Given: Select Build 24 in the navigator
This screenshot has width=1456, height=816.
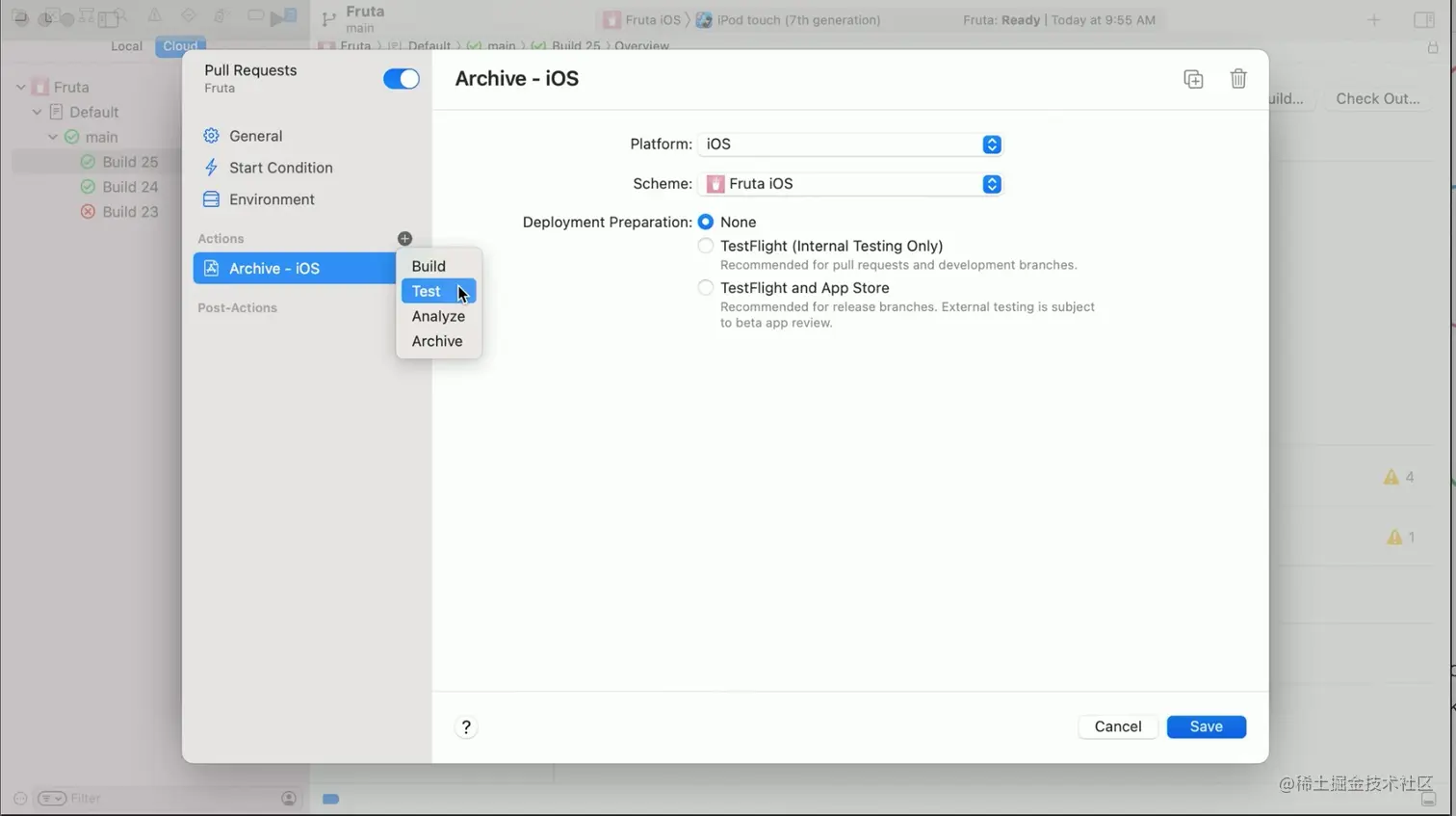Looking at the screenshot, I should coord(130,187).
